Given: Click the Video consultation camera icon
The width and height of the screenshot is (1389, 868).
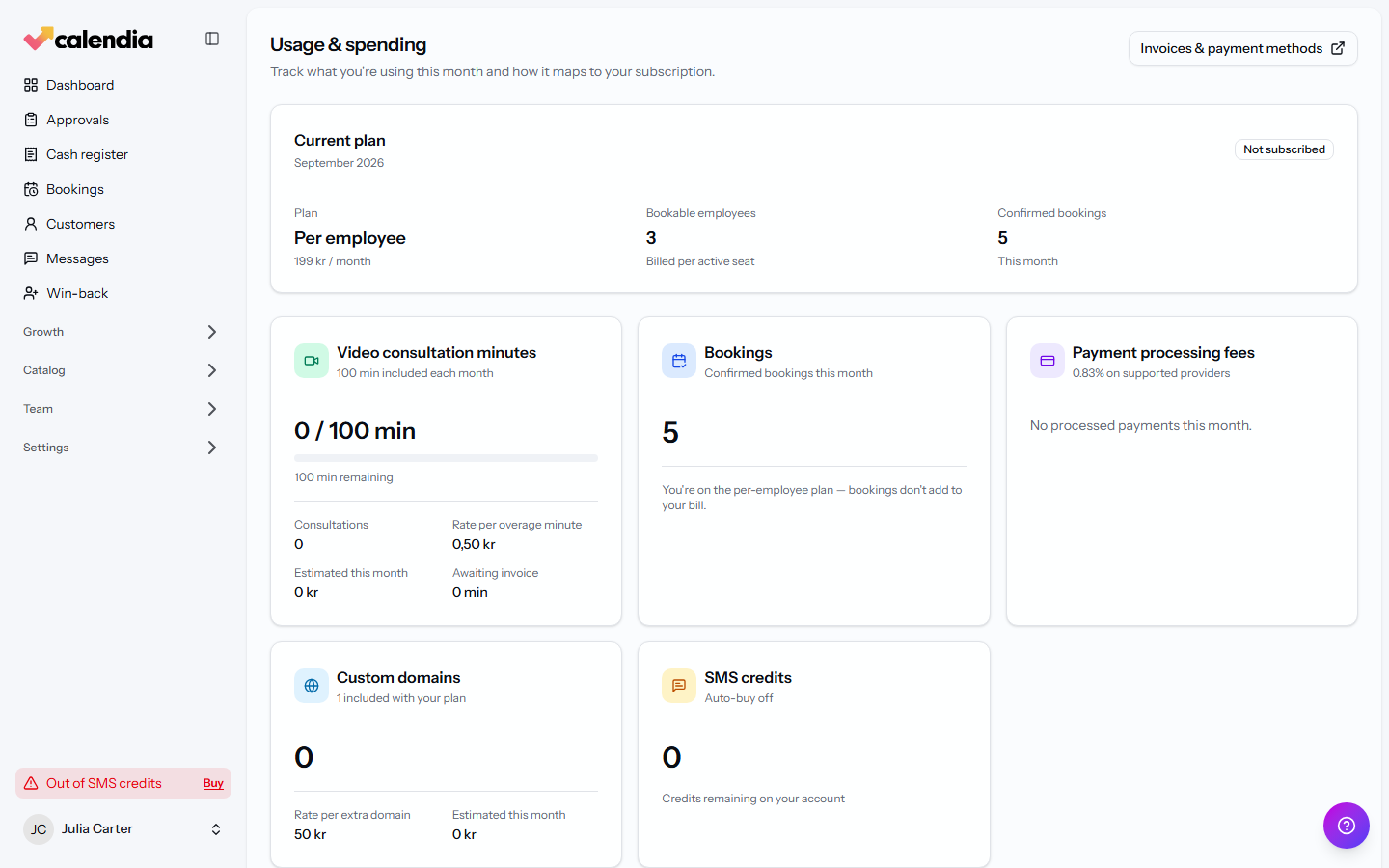Looking at the screenshot, I should pyautogui.click(x=312, y=361).
